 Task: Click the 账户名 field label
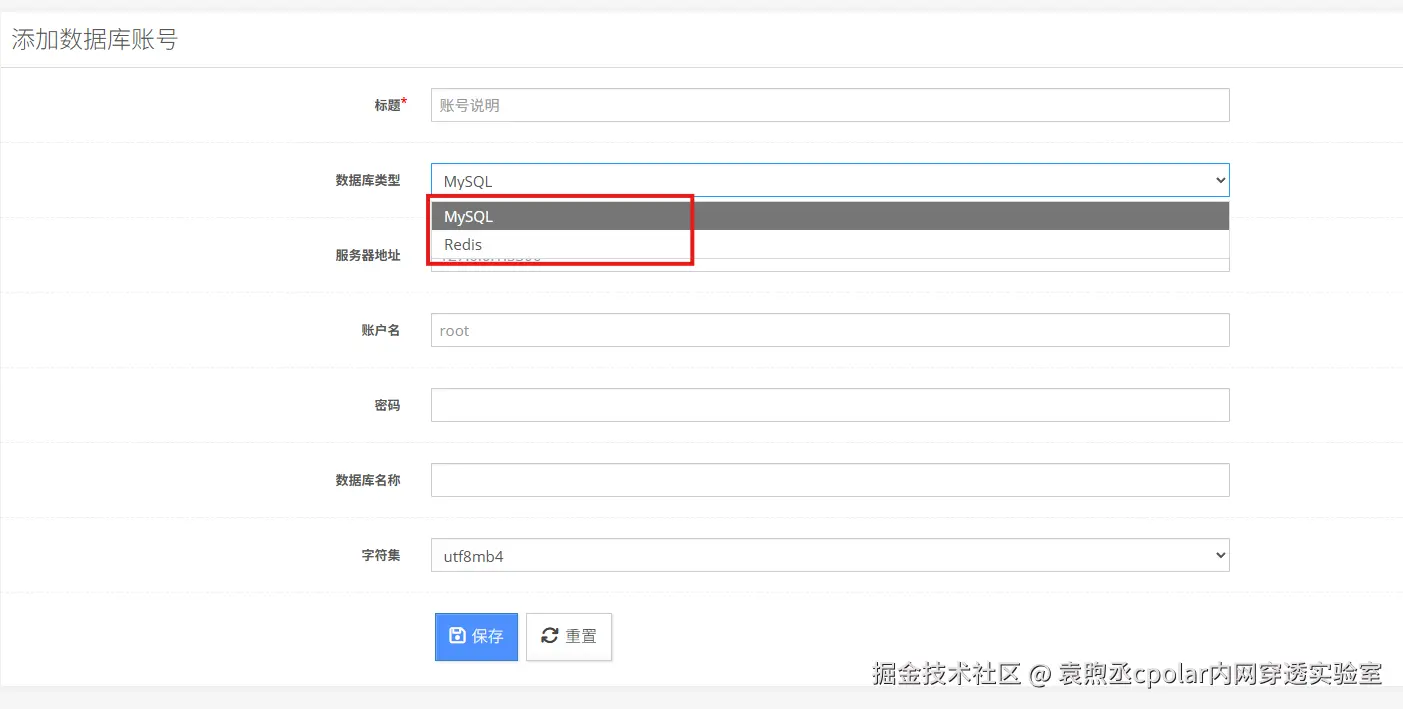point(380,330)
